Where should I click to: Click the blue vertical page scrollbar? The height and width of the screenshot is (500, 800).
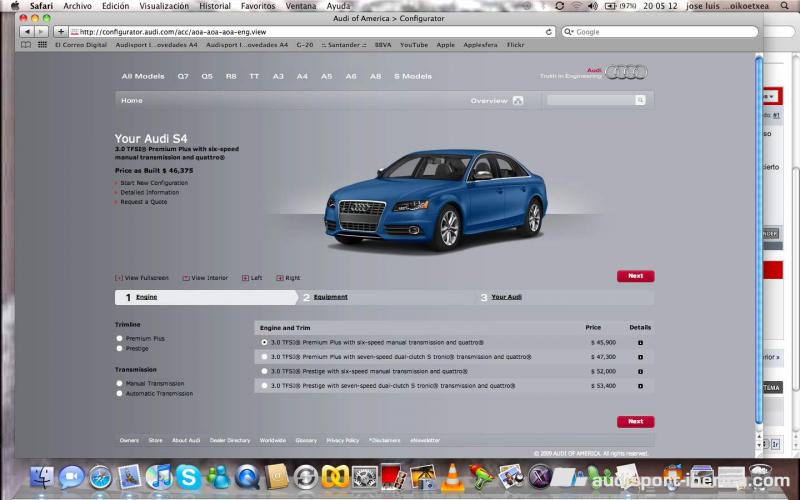click(759, 240)
